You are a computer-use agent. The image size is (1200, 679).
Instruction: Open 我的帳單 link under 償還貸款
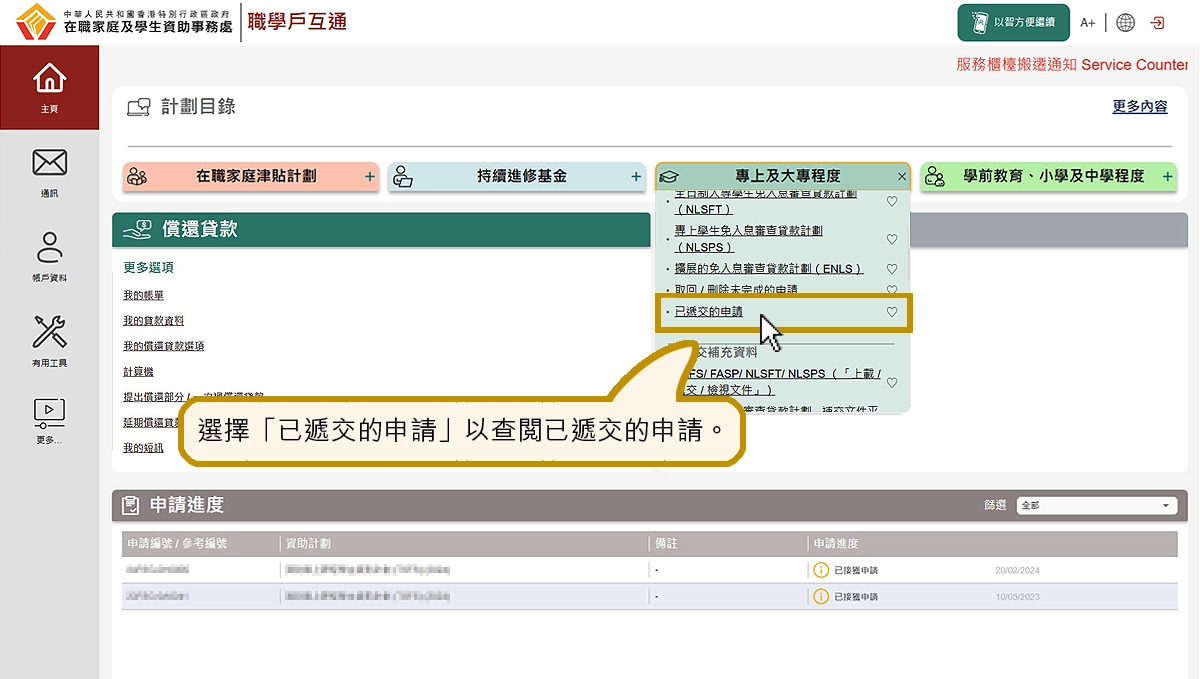(143, 296)
